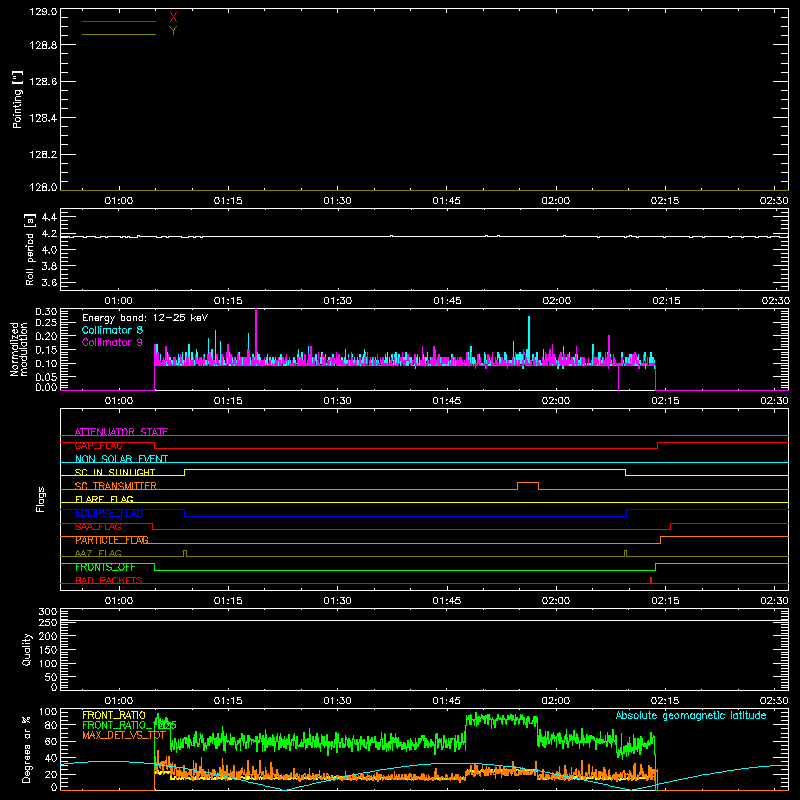Viewport: 800px width, 800px height.
Task: Click the red BAD_PACKETS tick near 02:13
Action: (651, 580)
